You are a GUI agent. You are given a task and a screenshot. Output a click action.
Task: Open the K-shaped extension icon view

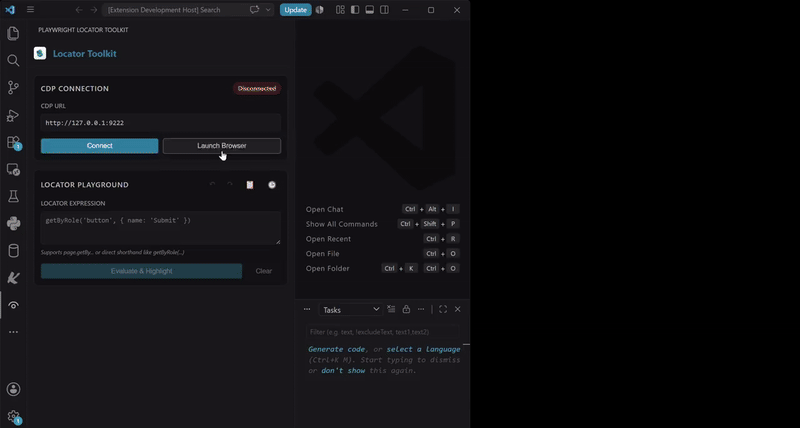click(x=13, y=278)
